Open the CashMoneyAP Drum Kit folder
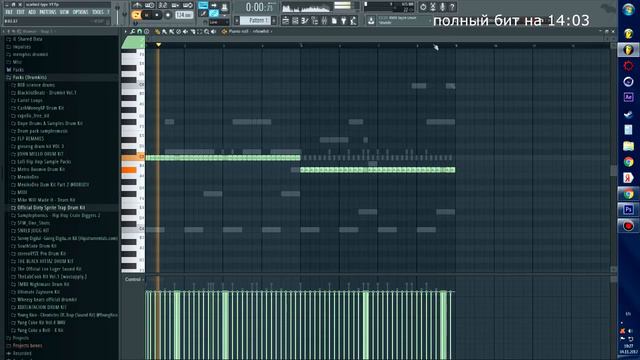This screenshot has height=360, width=640. click(40, 108)
